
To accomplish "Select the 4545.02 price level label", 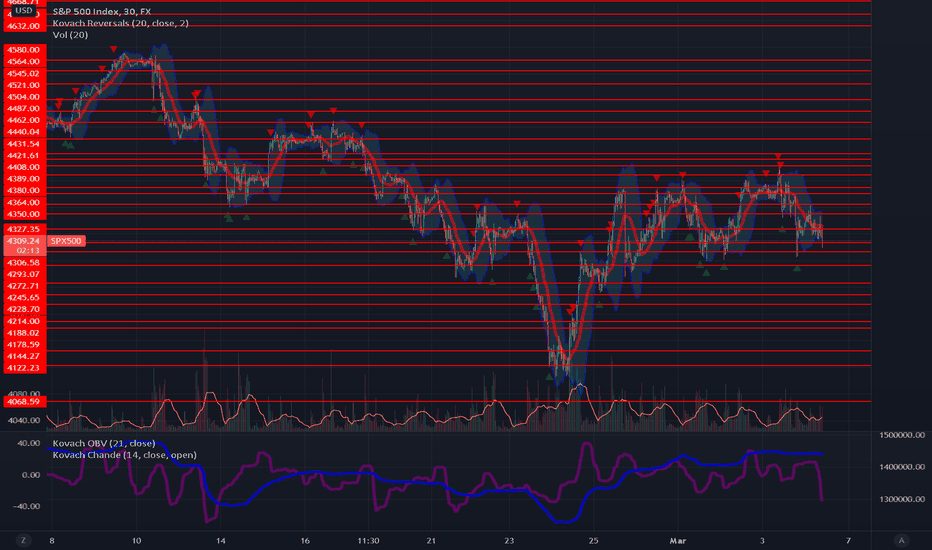I will pyautogui.click(x=24, y=74).
